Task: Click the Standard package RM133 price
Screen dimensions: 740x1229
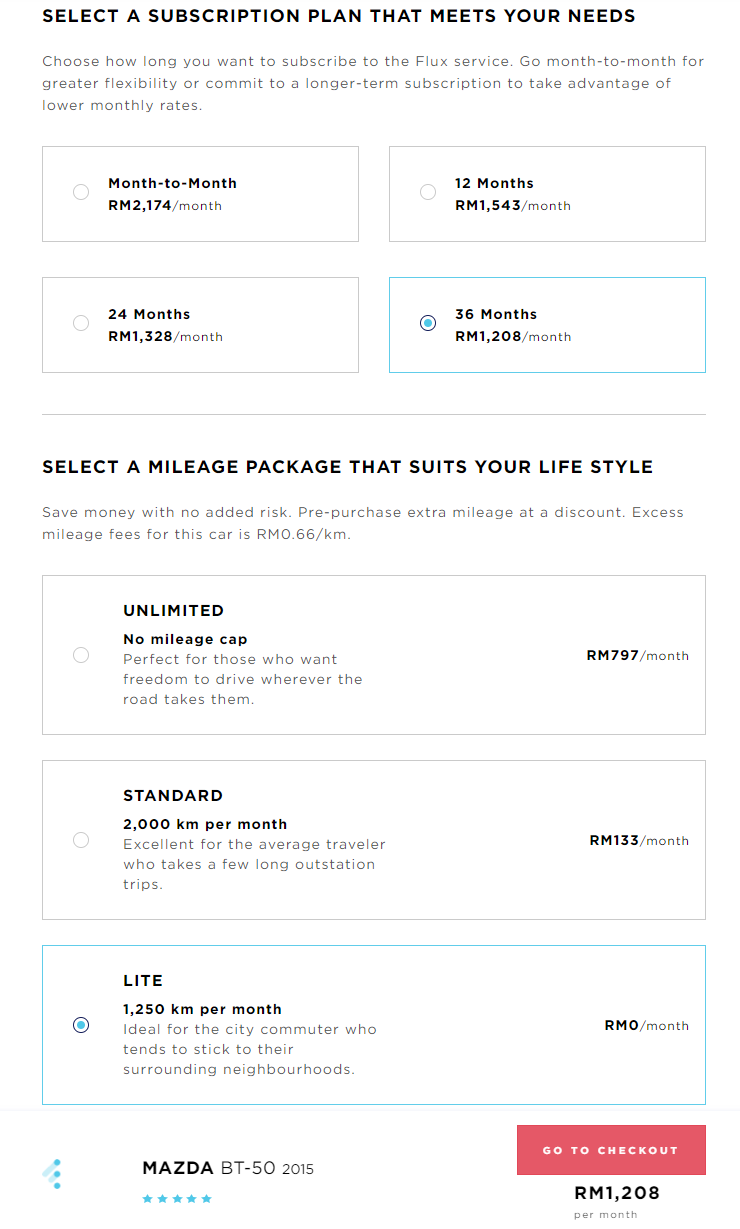Action: pyautogui.click(x=639, y=841)
